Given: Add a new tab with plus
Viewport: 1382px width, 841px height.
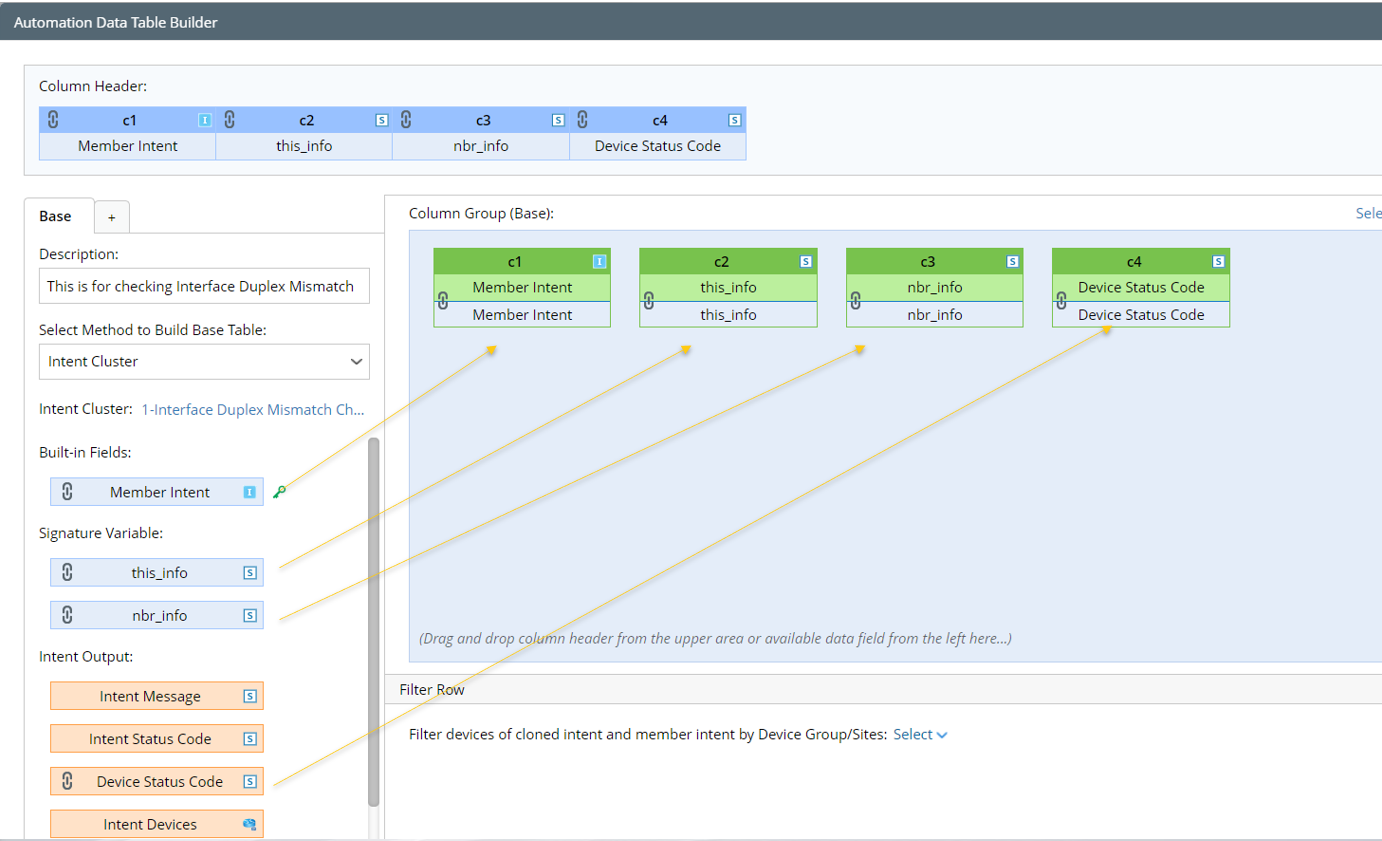Looking at the screenshot, I should [112, 217].
